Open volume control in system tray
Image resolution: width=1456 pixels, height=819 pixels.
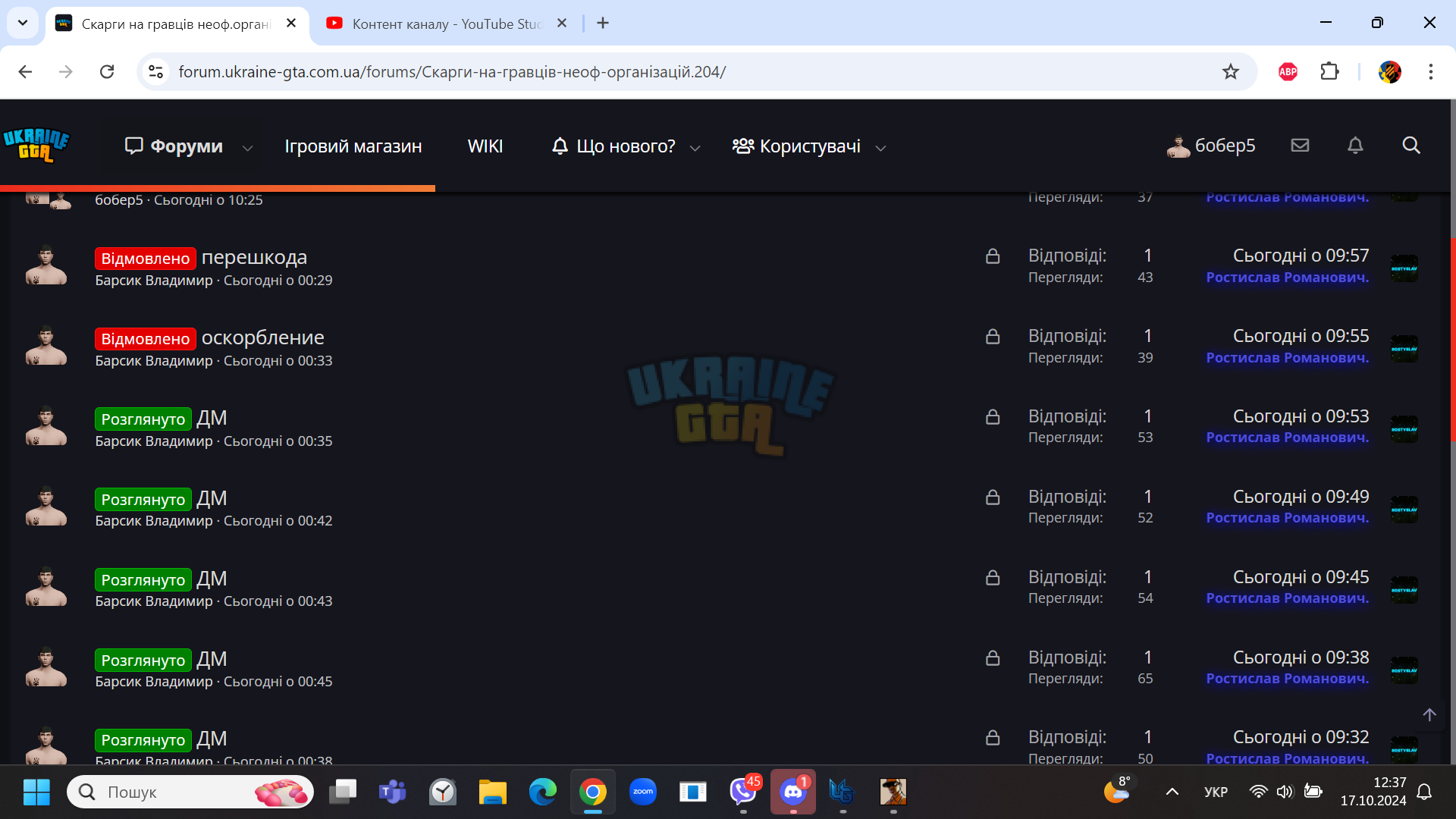(x=1284, y=792)
